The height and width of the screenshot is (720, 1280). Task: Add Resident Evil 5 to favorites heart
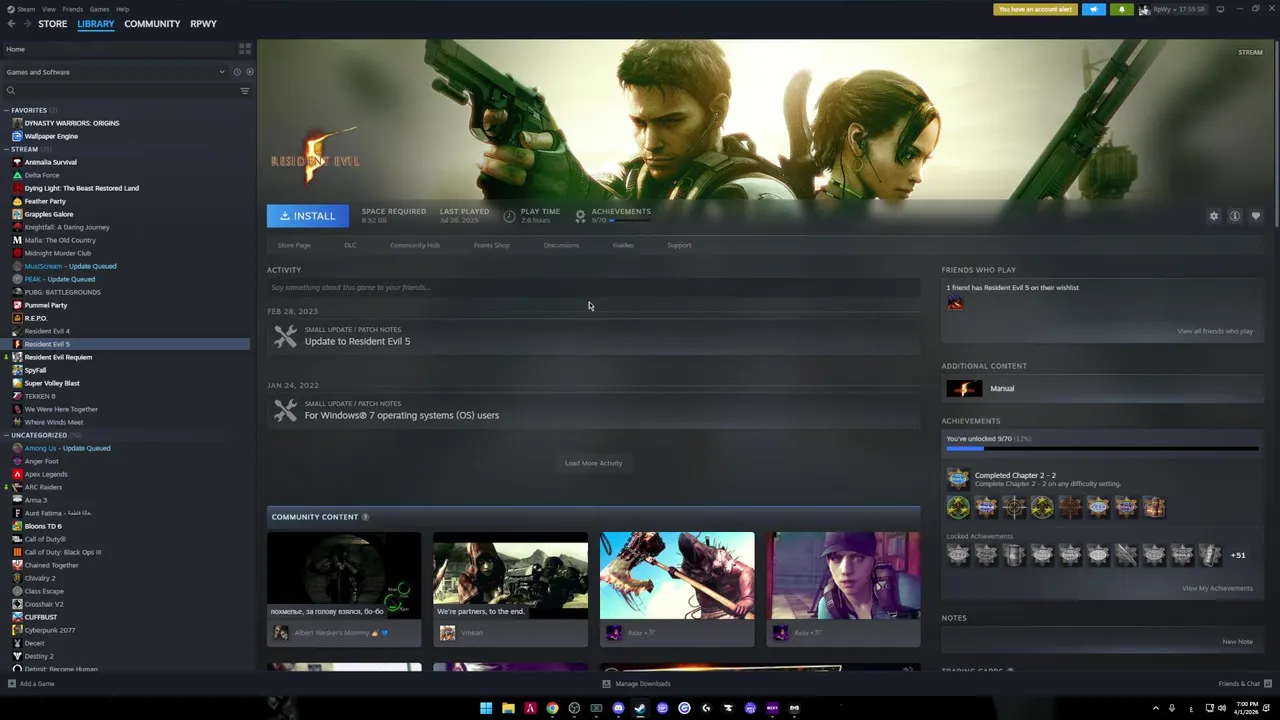pos(1256,216)
